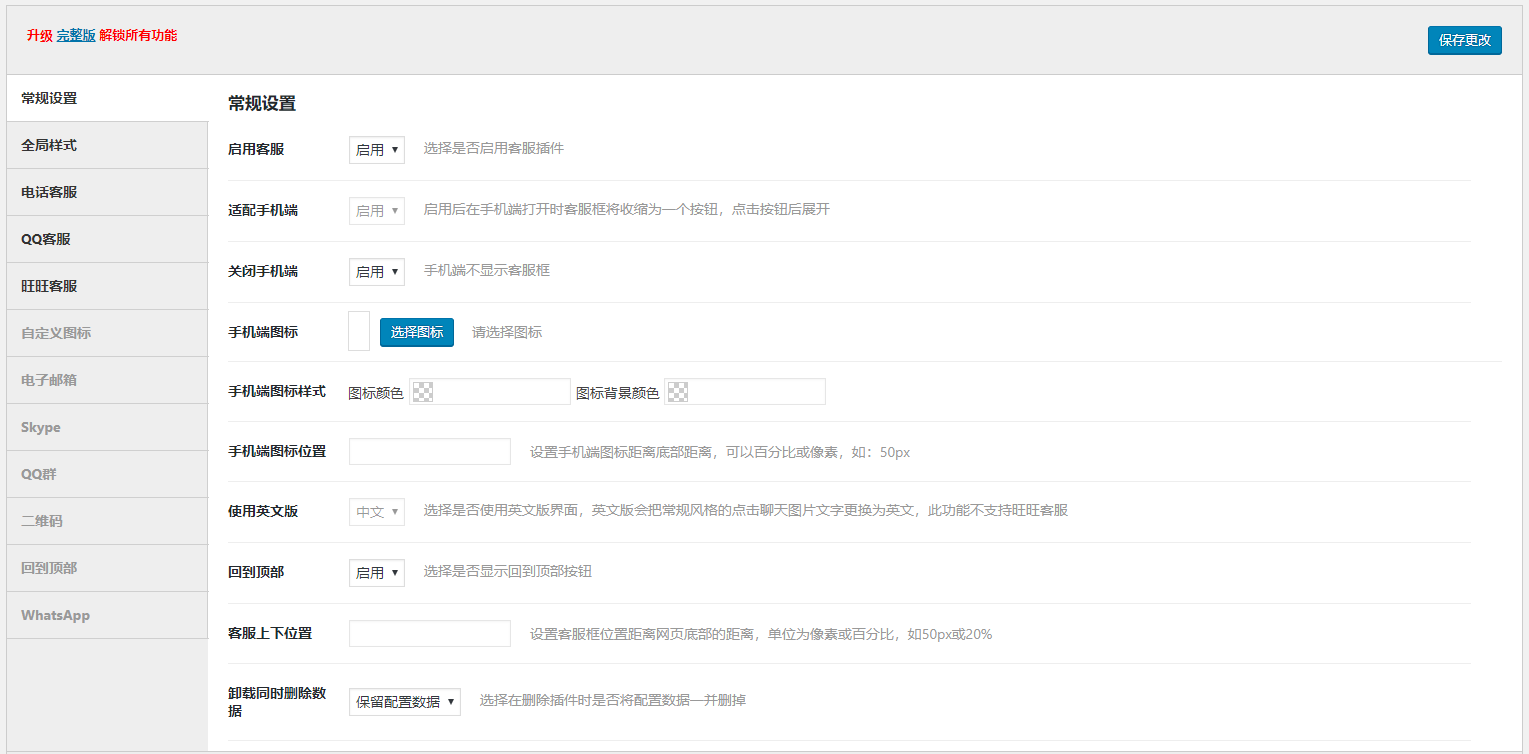Click the 选择是否启用客服插件 description
This screenshot has height=754, width=1529.
[x=494, y=148]
